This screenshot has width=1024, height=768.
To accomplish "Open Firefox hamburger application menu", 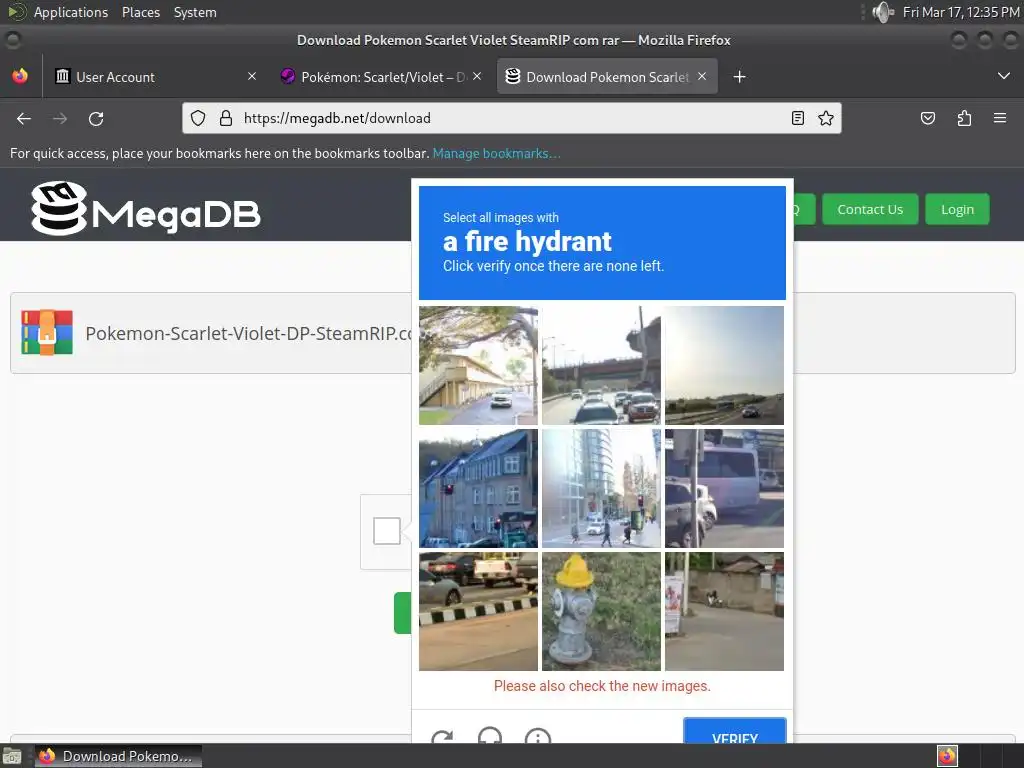I will (1000, 118).
